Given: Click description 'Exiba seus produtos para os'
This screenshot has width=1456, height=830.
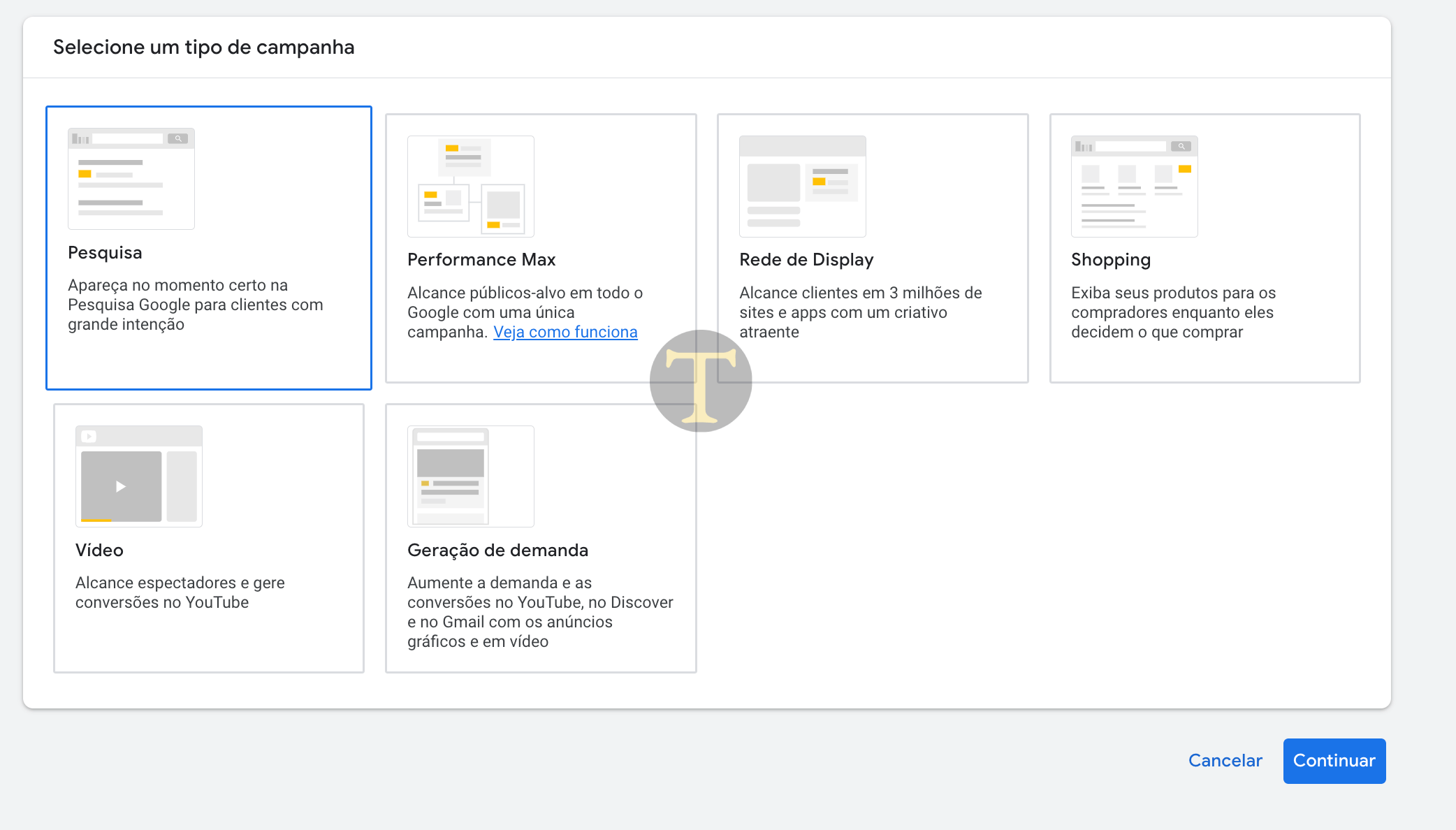Looking at the screenshot, I should [x=1174, y=293].
